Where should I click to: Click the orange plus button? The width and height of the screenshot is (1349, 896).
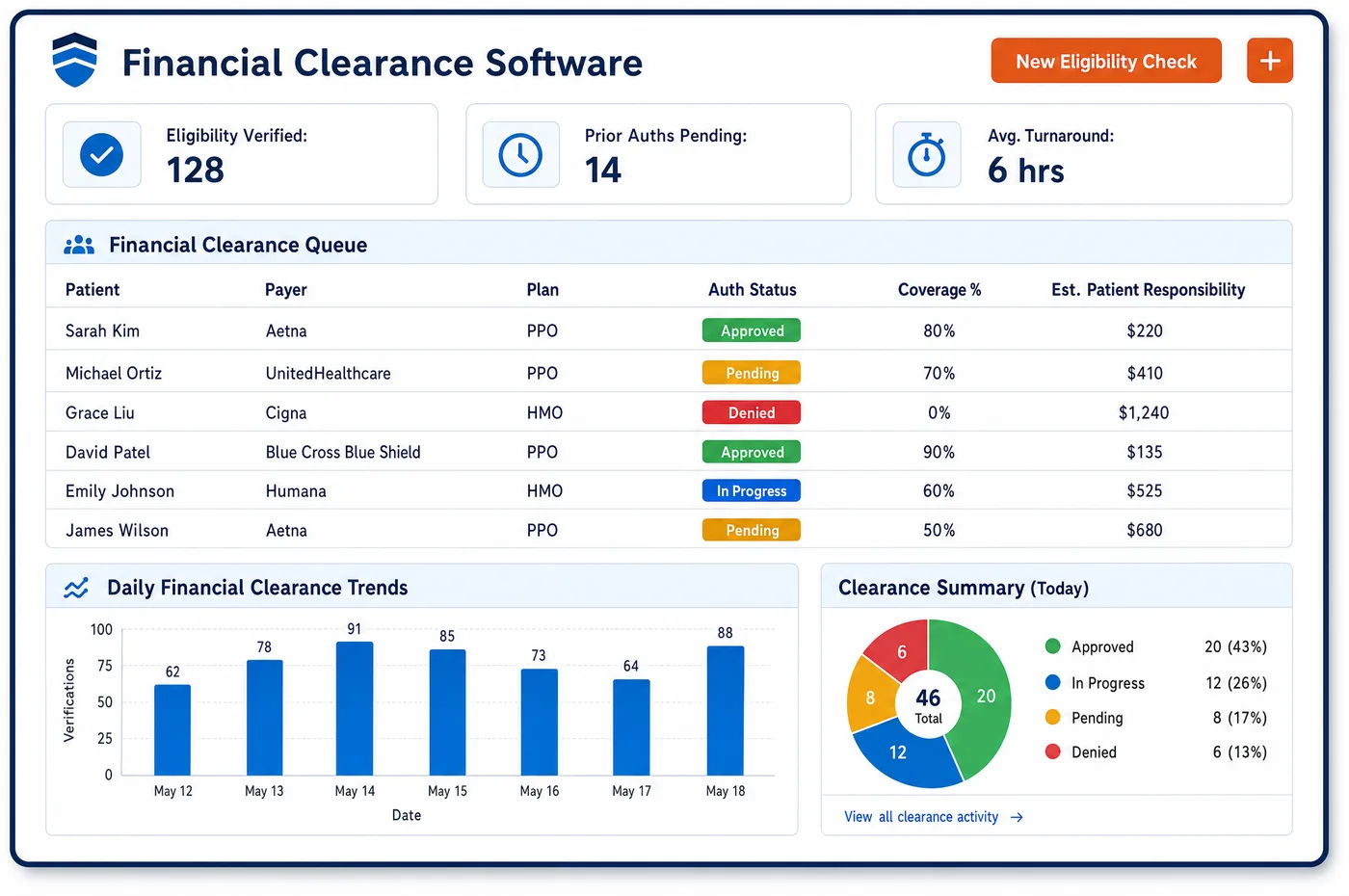tap(1270, 61)
